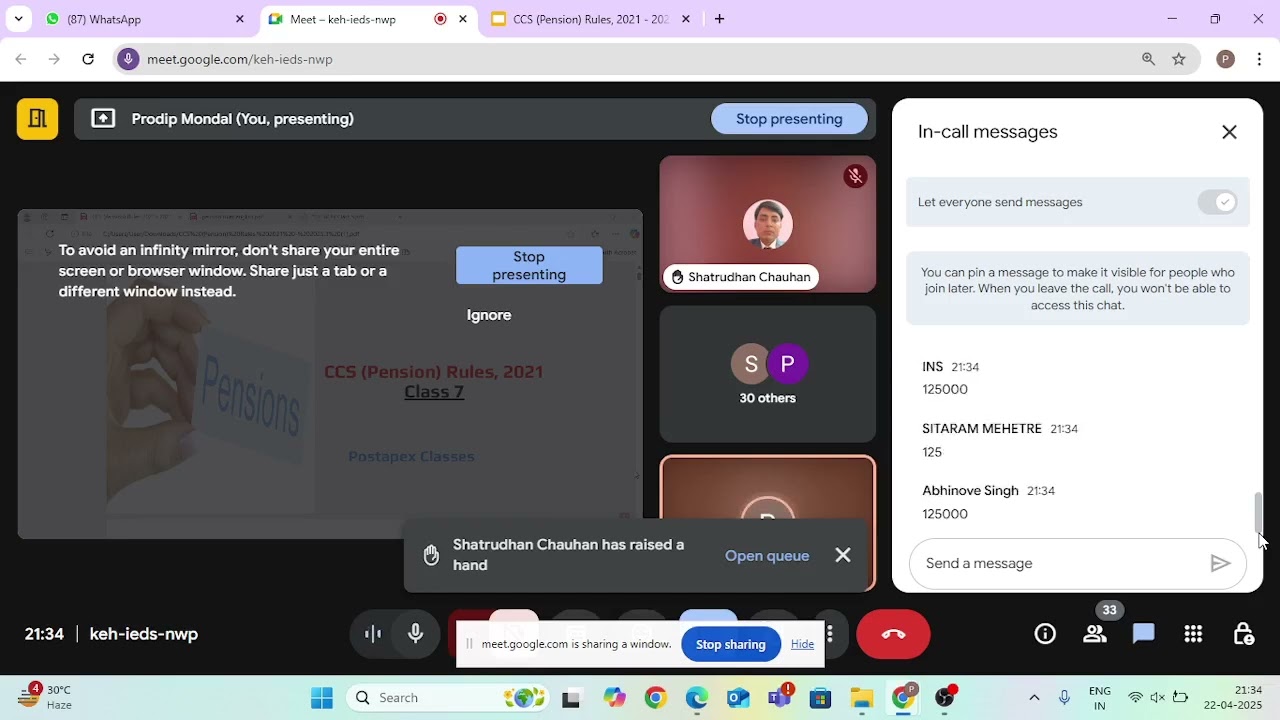Open the Chrome profile avatar
Screen dimensions: 1280x720
pyautogui.click(x=1225, y=59)
